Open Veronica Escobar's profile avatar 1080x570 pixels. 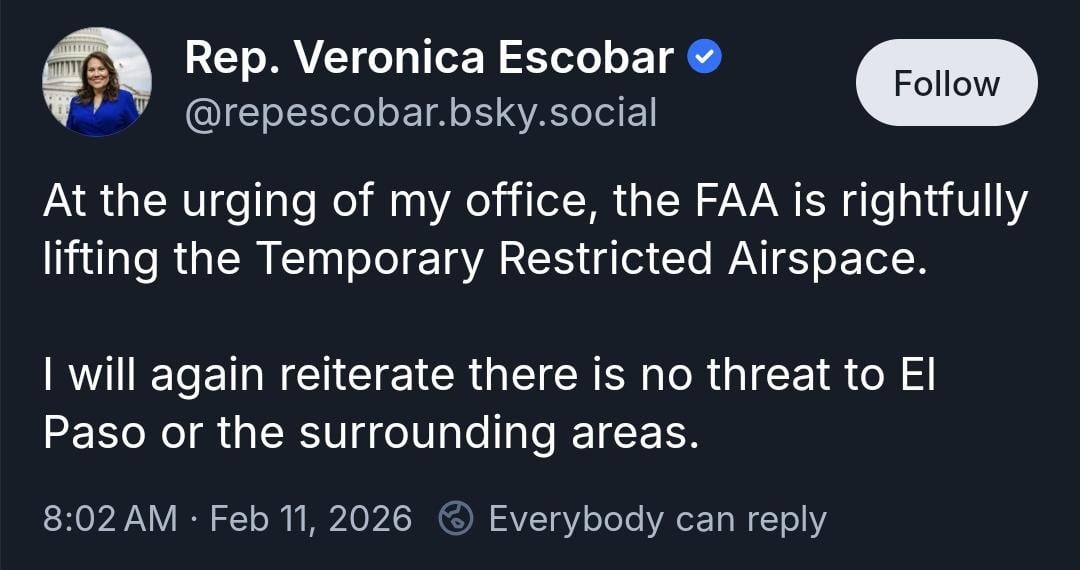pyautogui.click(x=97, y=82)
